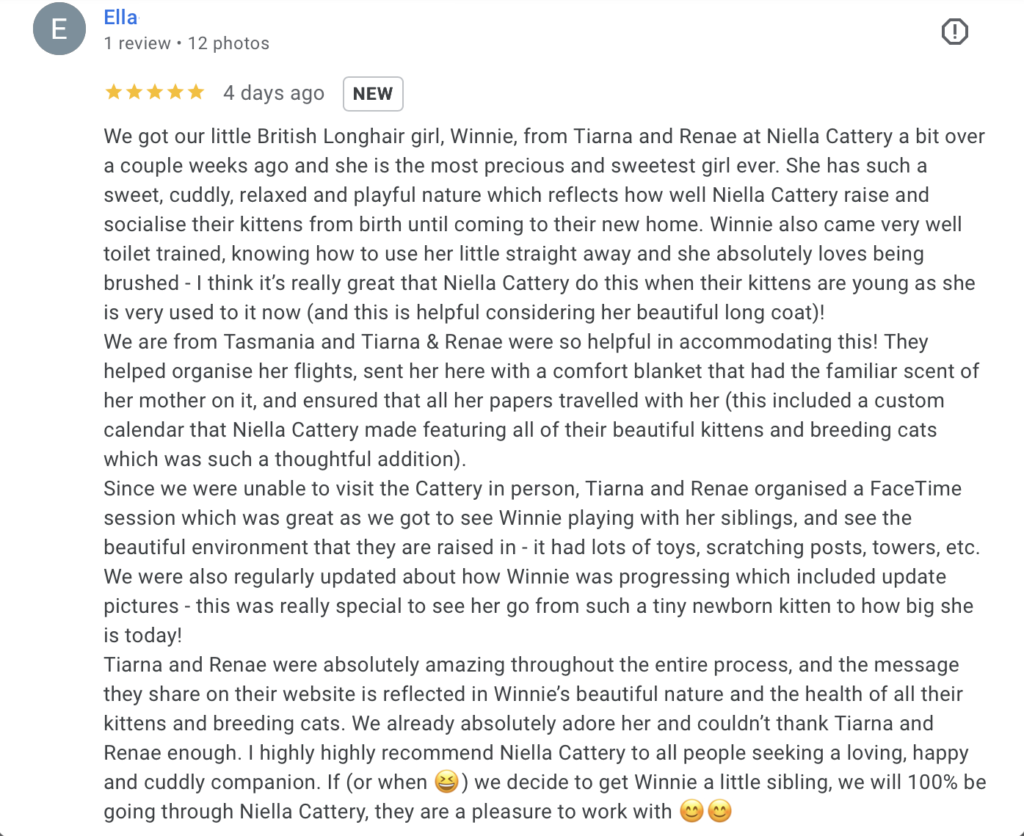This screenshot has height=836, width=1024.
Task: Click the word "calendar" in the review
Action: point(145,430)
